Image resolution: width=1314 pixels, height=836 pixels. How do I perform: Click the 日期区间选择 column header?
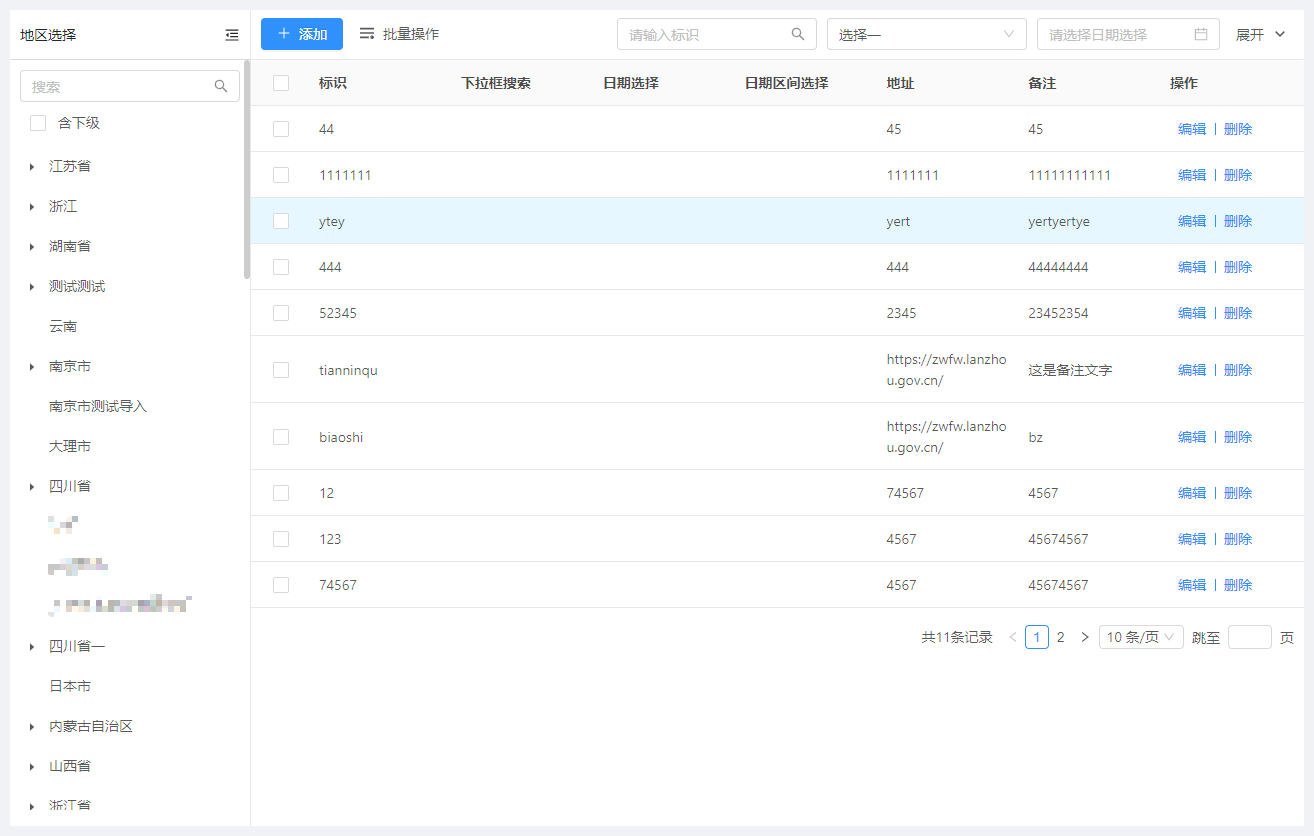pos(787,83)
